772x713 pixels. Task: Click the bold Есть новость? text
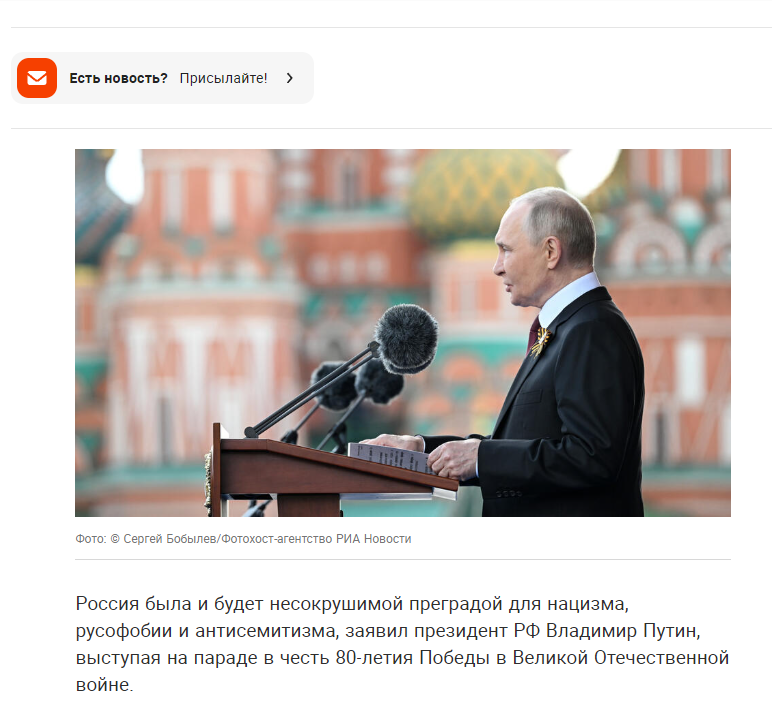tap(118, 78)
